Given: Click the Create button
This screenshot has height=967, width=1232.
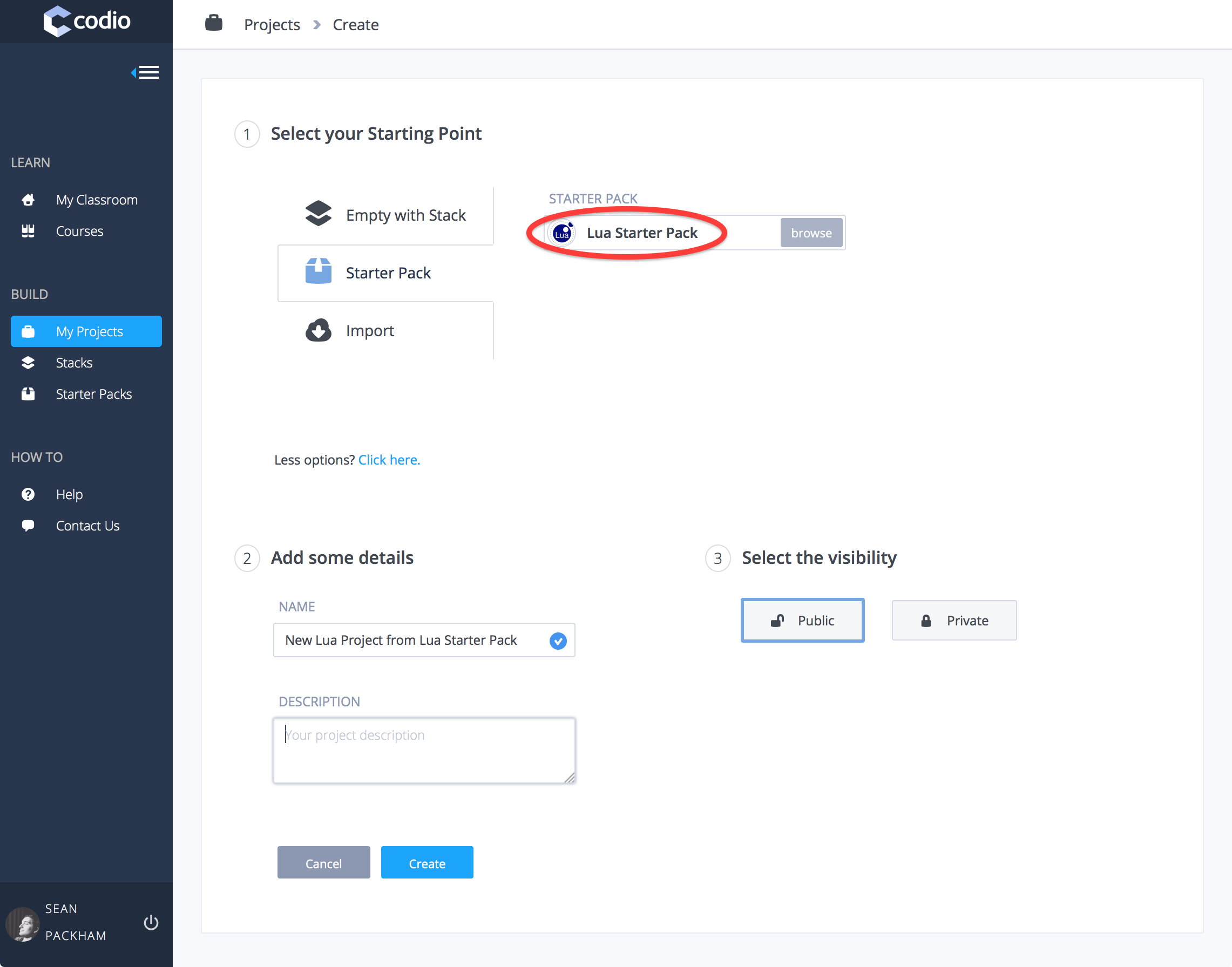Looking at the screenshot, I should (427, 862).
